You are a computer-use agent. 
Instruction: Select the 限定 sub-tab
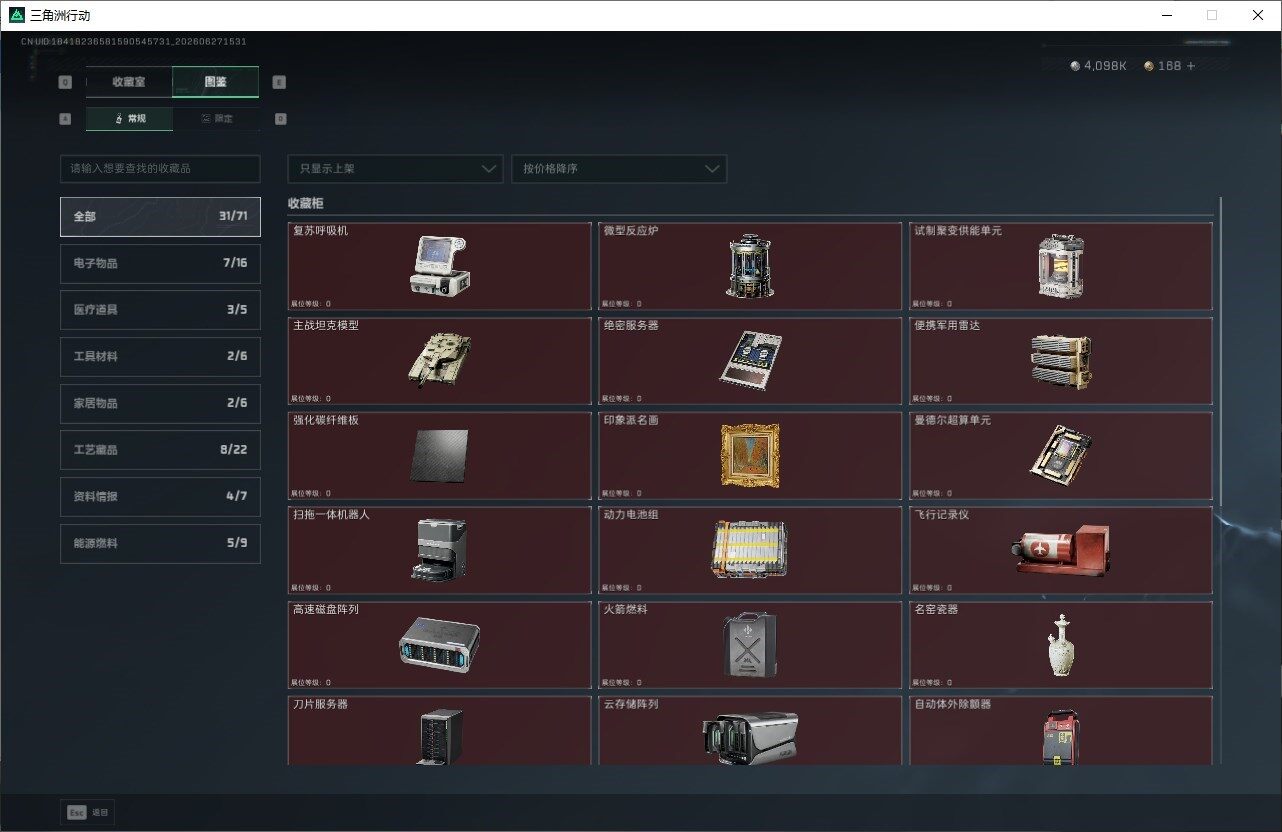coord(216,118)
